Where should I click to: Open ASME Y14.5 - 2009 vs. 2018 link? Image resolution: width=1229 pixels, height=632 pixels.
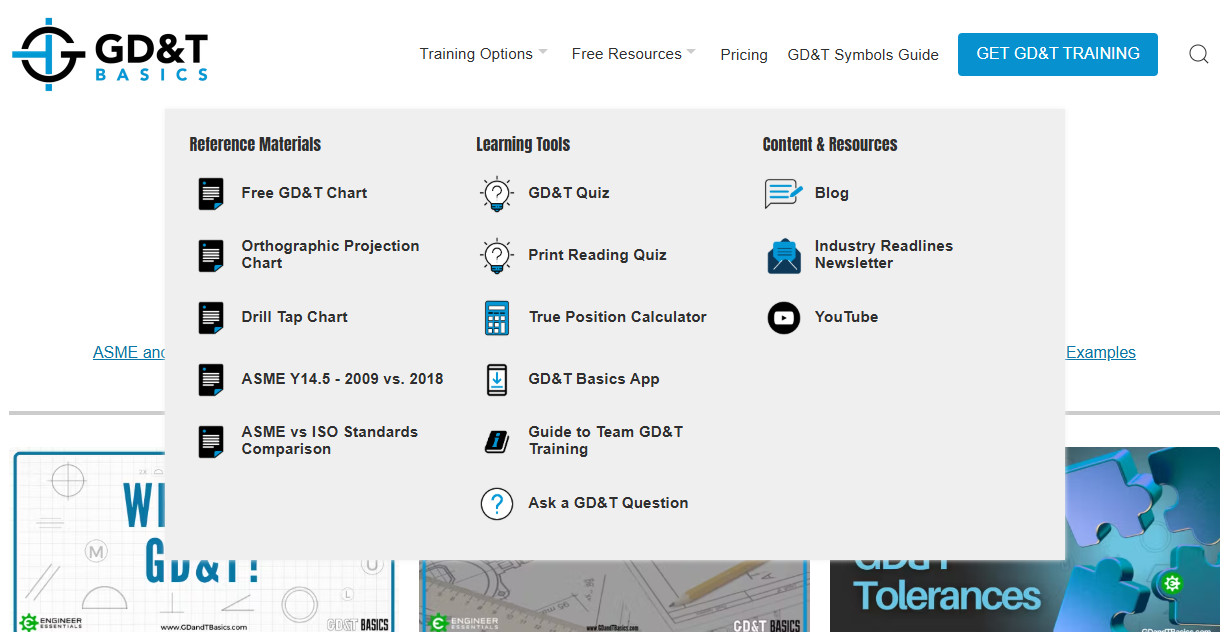[342, 379]
